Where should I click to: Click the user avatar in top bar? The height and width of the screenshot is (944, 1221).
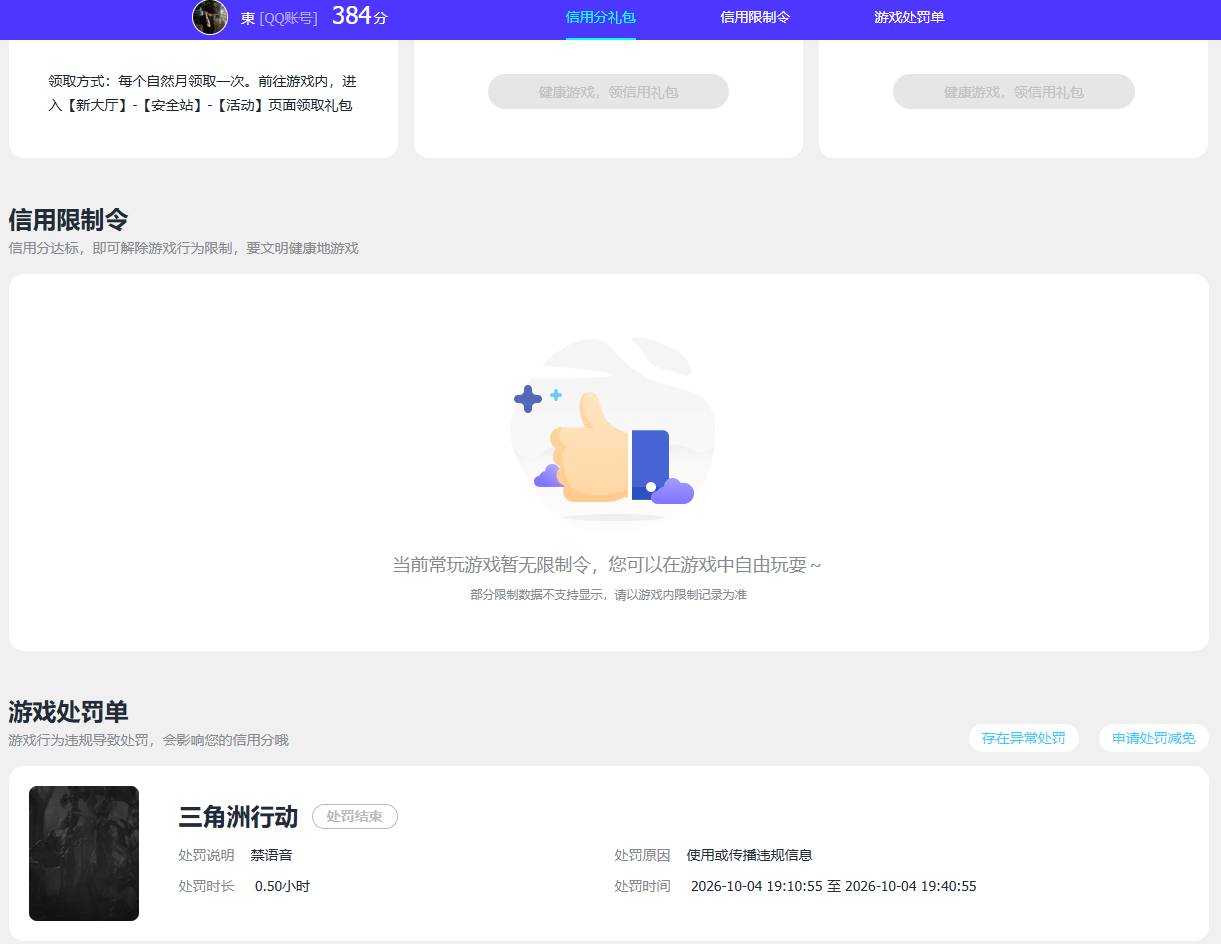[x=210, y=17]
